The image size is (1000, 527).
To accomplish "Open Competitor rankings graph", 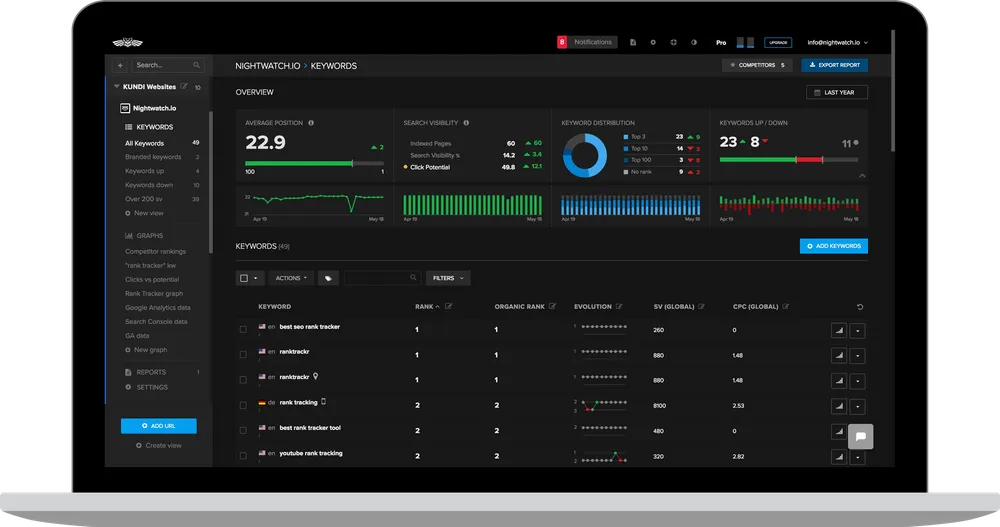I will pyautogui.click(x=156, y=251).
